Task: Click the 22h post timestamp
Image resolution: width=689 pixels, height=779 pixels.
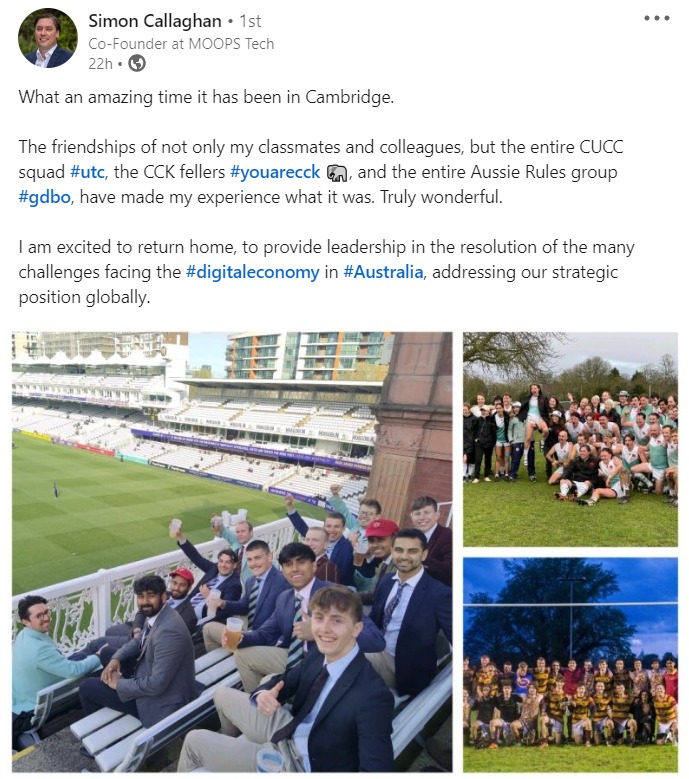Action: (100, 63)
